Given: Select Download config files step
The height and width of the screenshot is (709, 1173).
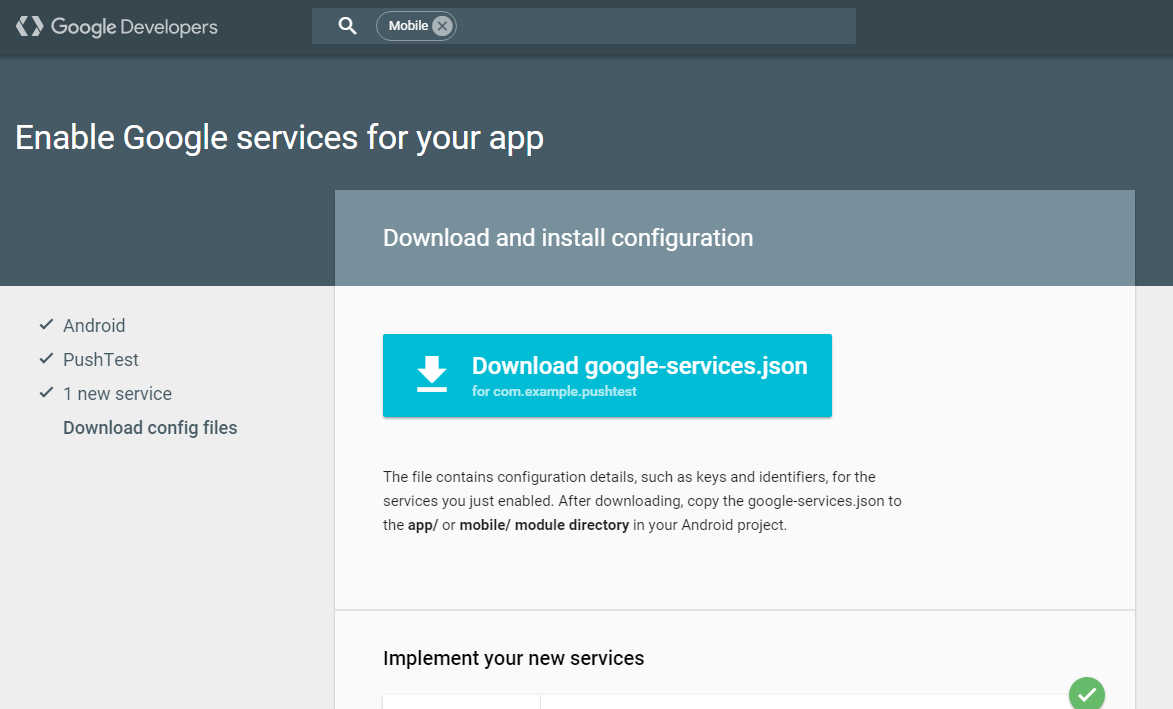Looking at the screenshot, I should pos(150,428).
